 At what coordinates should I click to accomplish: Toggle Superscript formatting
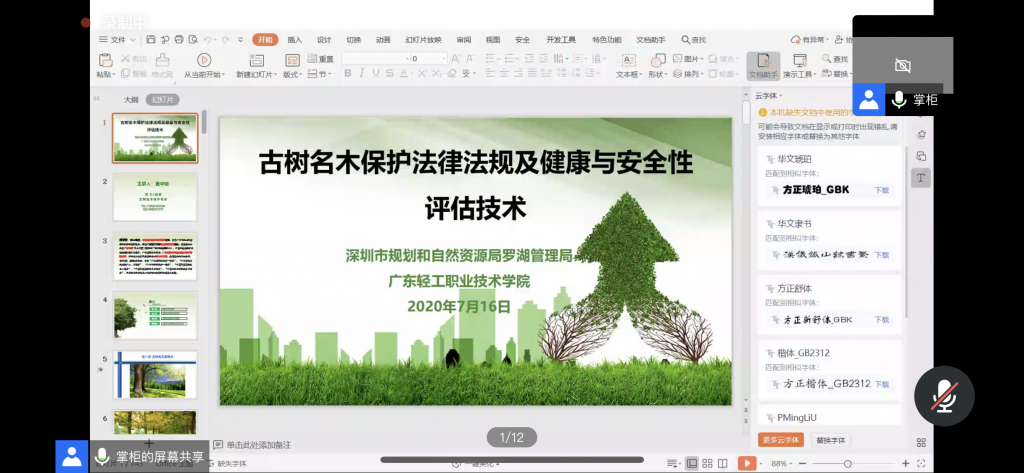coord(422,73)
